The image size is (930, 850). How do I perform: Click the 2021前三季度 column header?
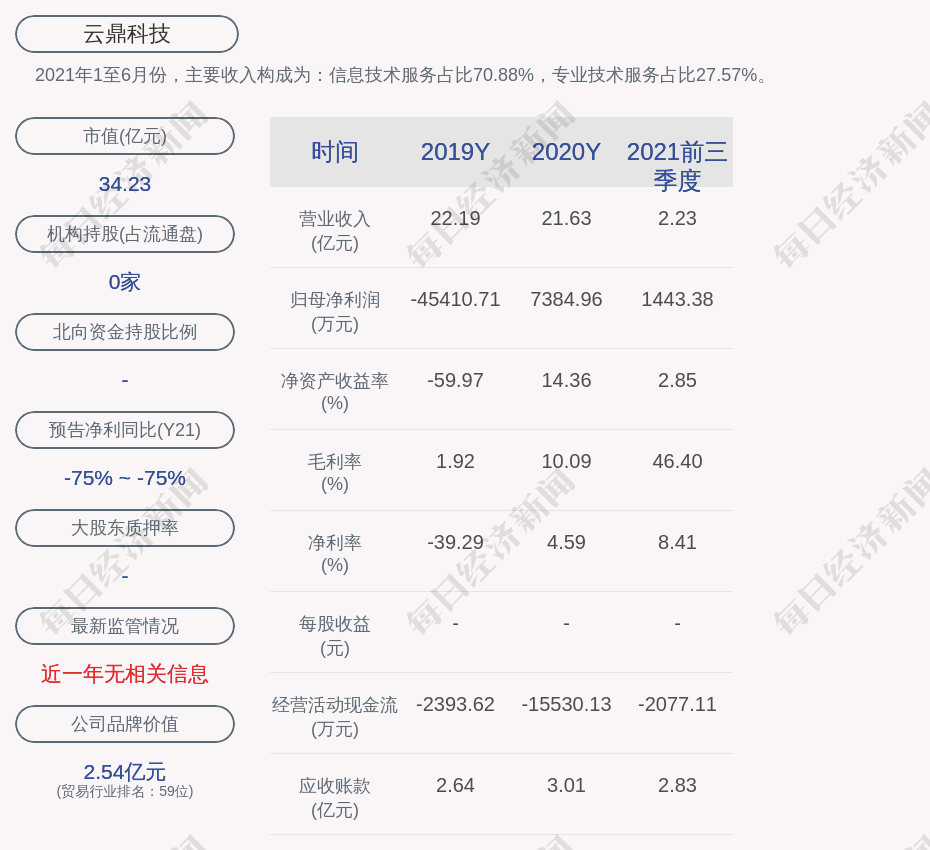677,165
